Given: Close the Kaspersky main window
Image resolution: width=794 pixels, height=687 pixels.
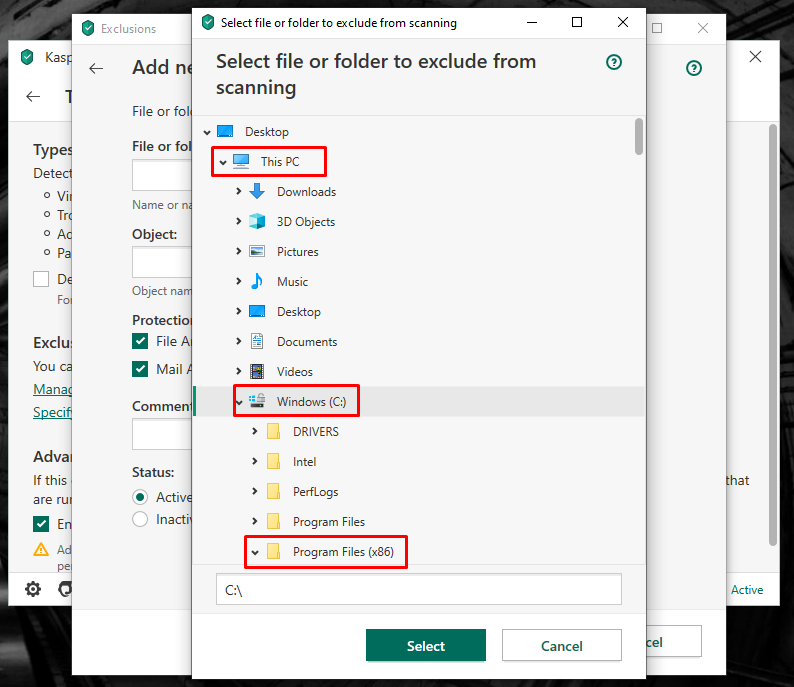Looking at the screenshot, I should (755, 56).
